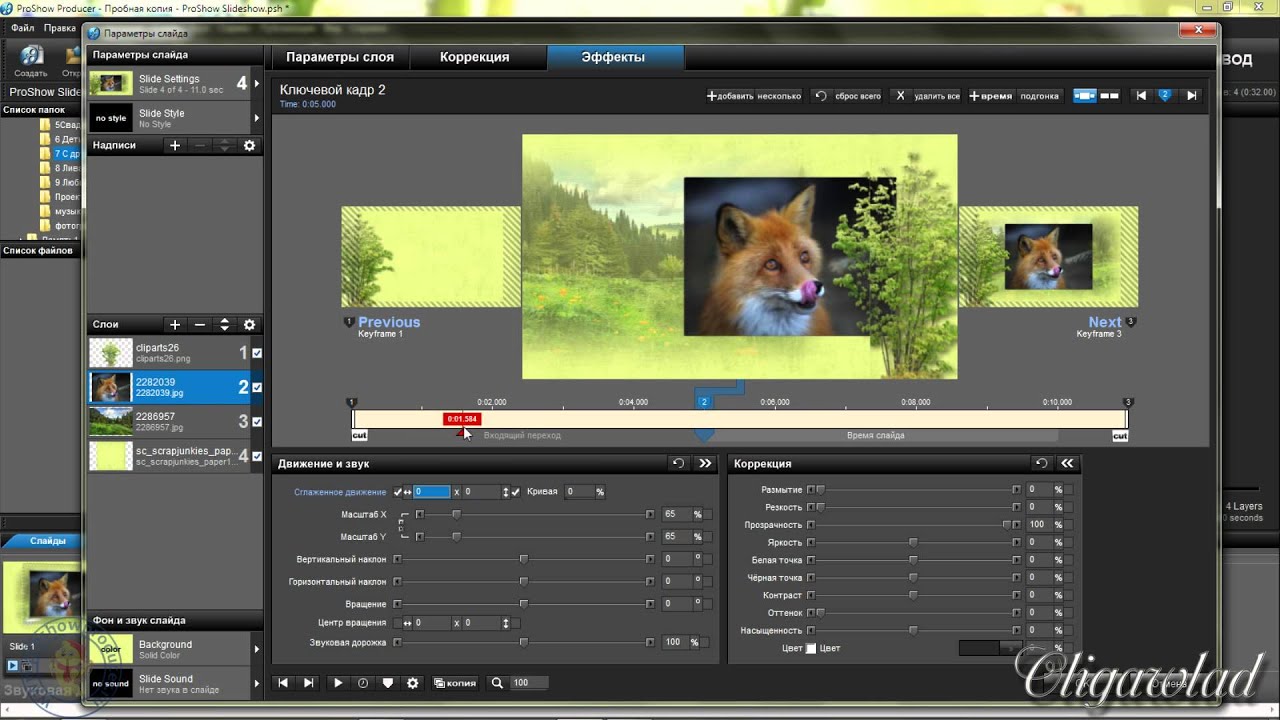Go to previous slide in bottom playback bar
Image resolution: width=1280 pixels, height=720 pixels.
[283, 683]
